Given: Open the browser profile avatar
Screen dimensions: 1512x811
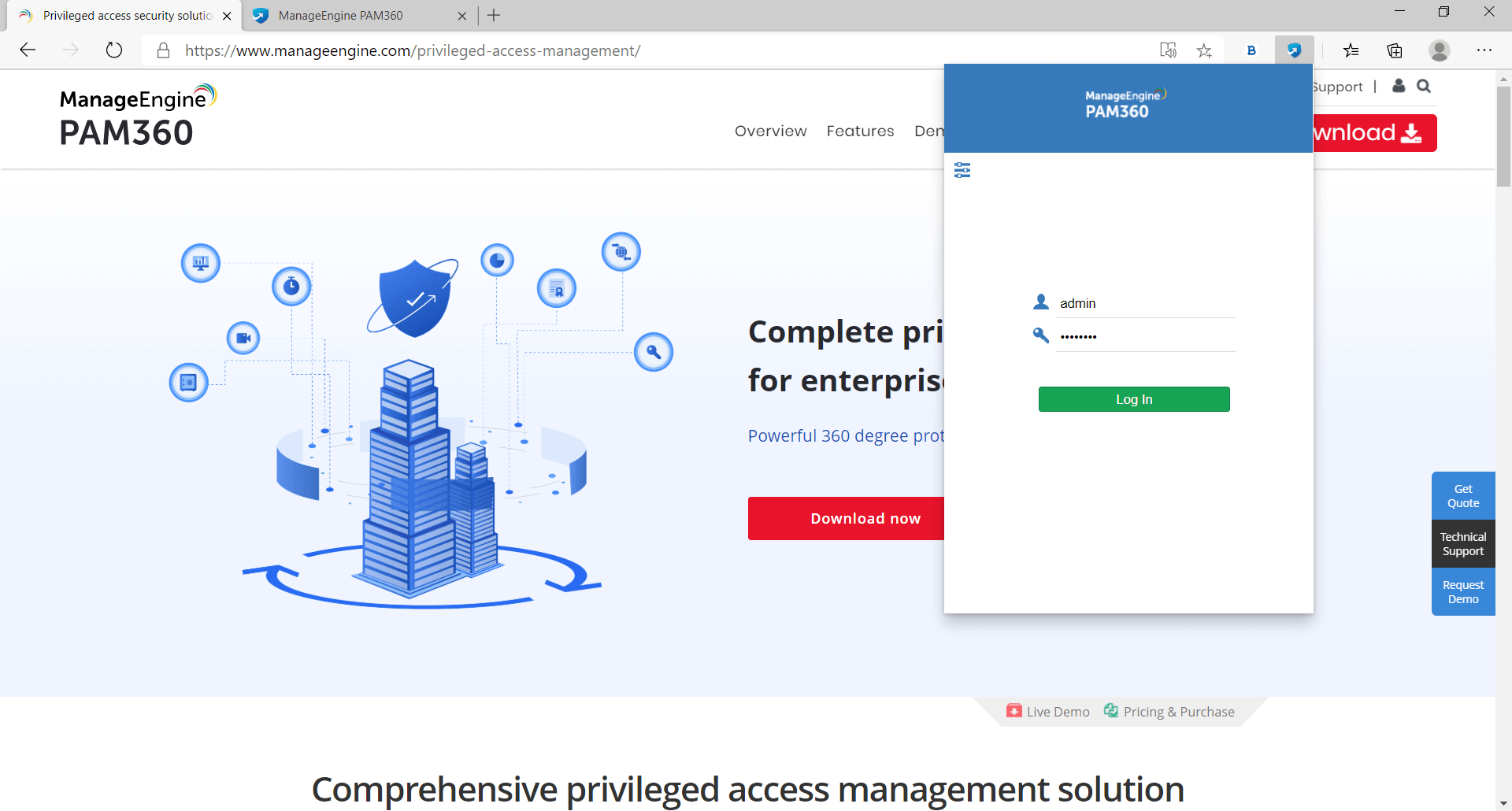Looking at the screenshot, I should tap(1440, 50).
